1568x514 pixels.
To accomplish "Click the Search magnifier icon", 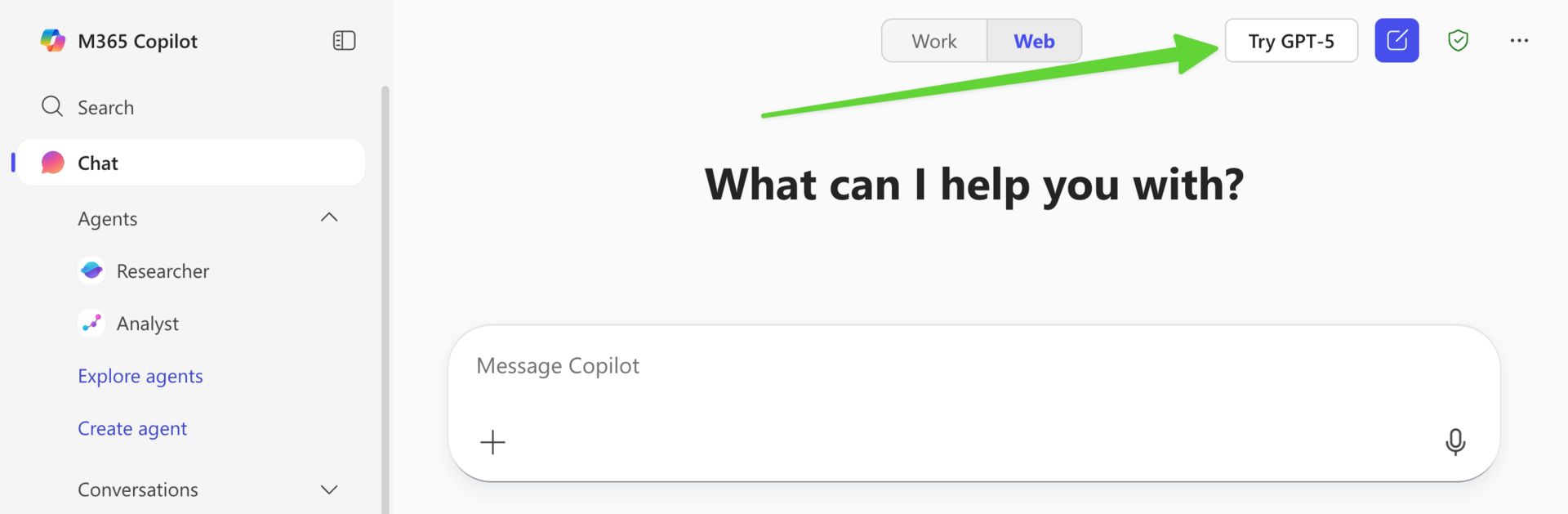I will click(52, 106).
